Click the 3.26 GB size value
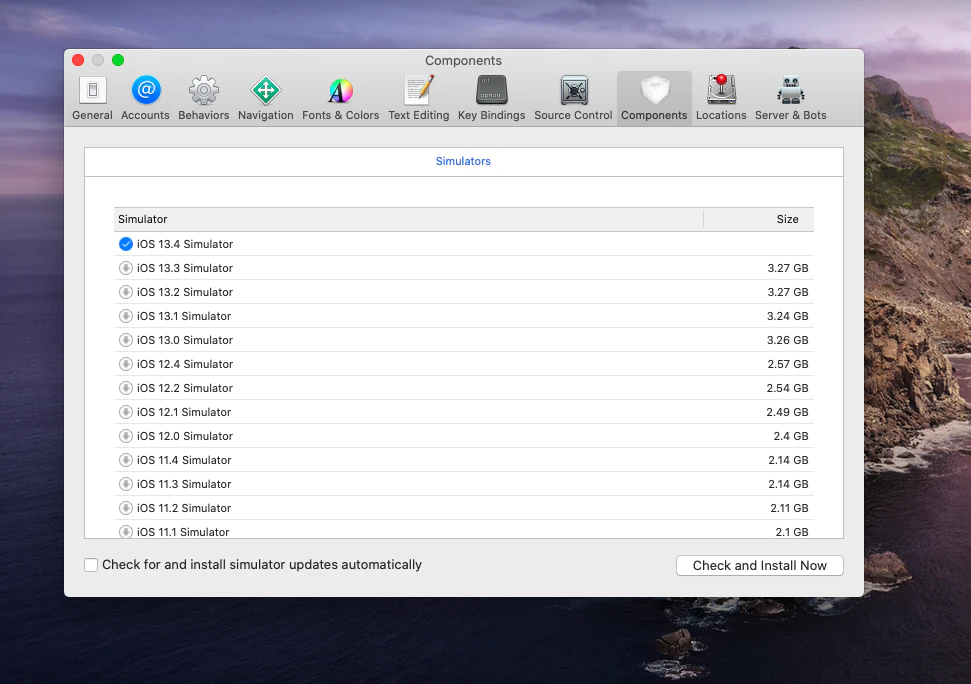Viewport: 971px width, 684px height. click(788, 340)
